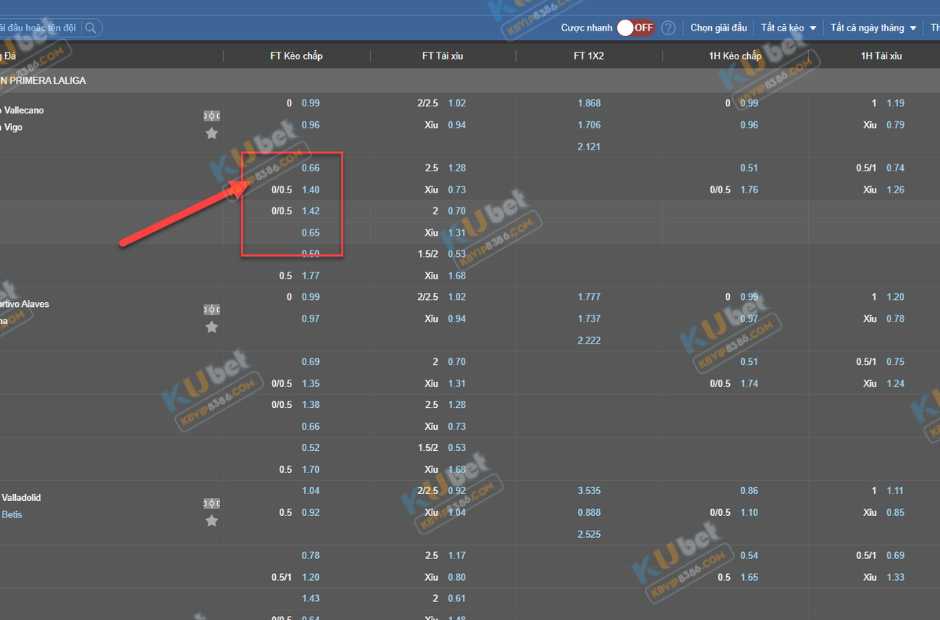Pick FT 1X2 draw odds 2.121
Image resolution: width=940 pixels, height=620 pixels.
589,146
